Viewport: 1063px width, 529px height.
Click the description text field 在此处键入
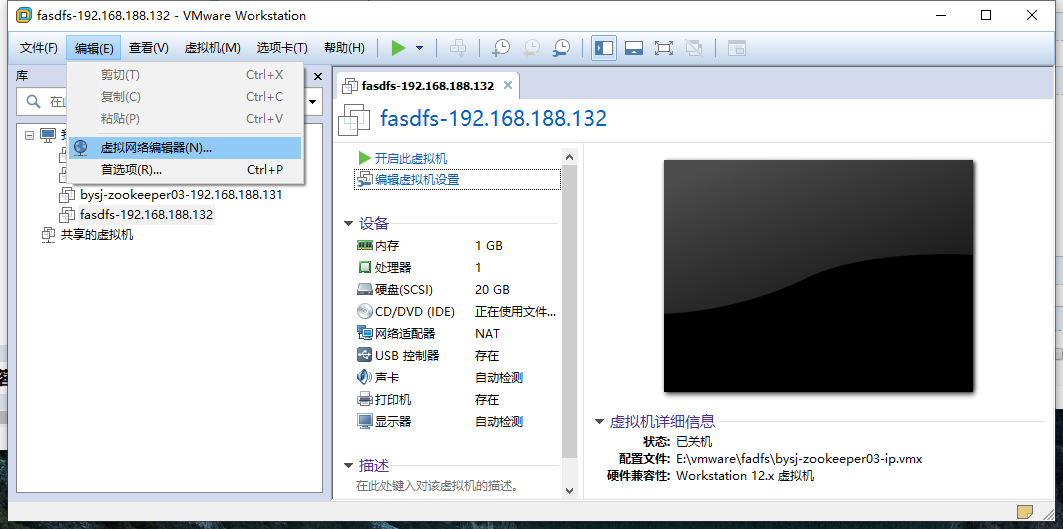437,486
